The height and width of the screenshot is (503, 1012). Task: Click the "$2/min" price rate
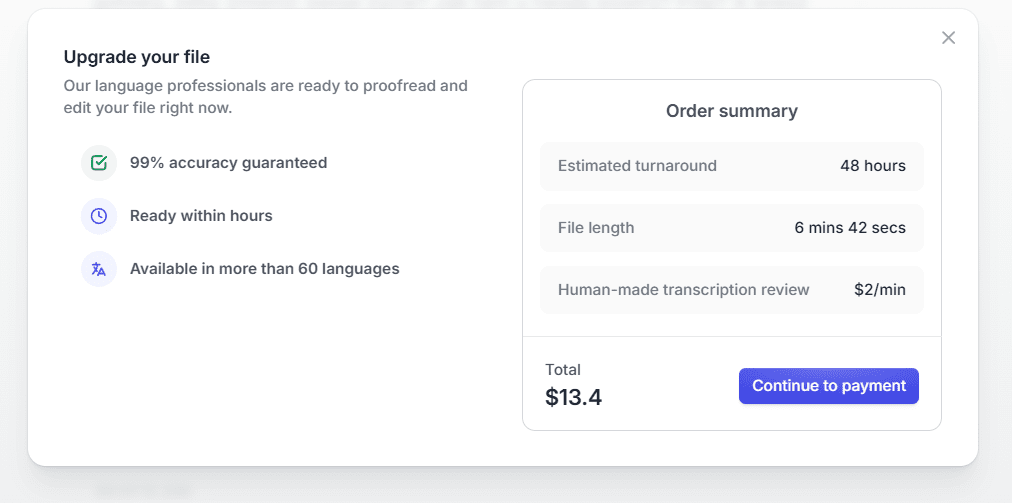coord(880,290)
